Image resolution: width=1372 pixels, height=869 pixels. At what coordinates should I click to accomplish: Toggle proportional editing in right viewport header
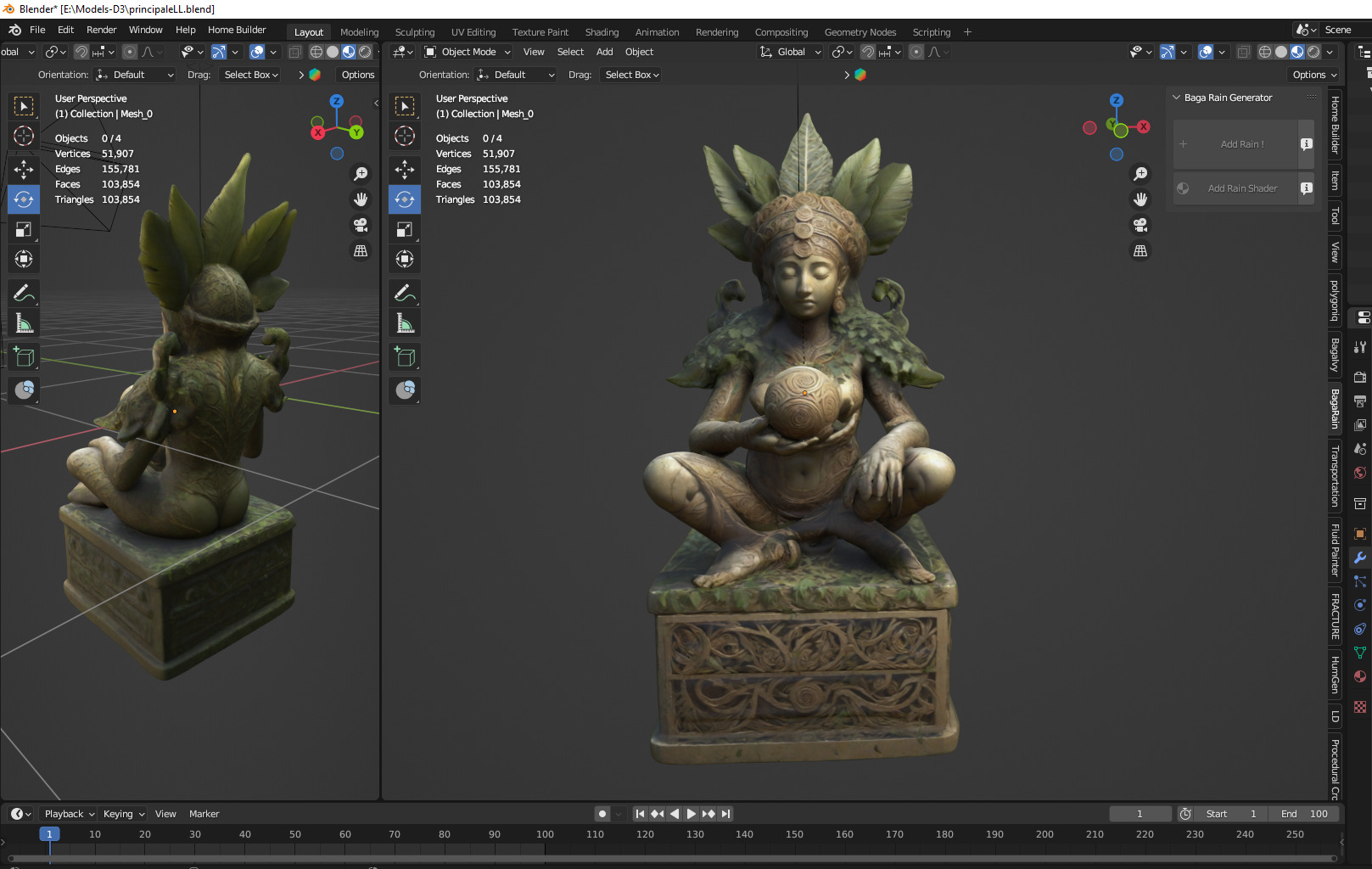click(x=916, y=52)
